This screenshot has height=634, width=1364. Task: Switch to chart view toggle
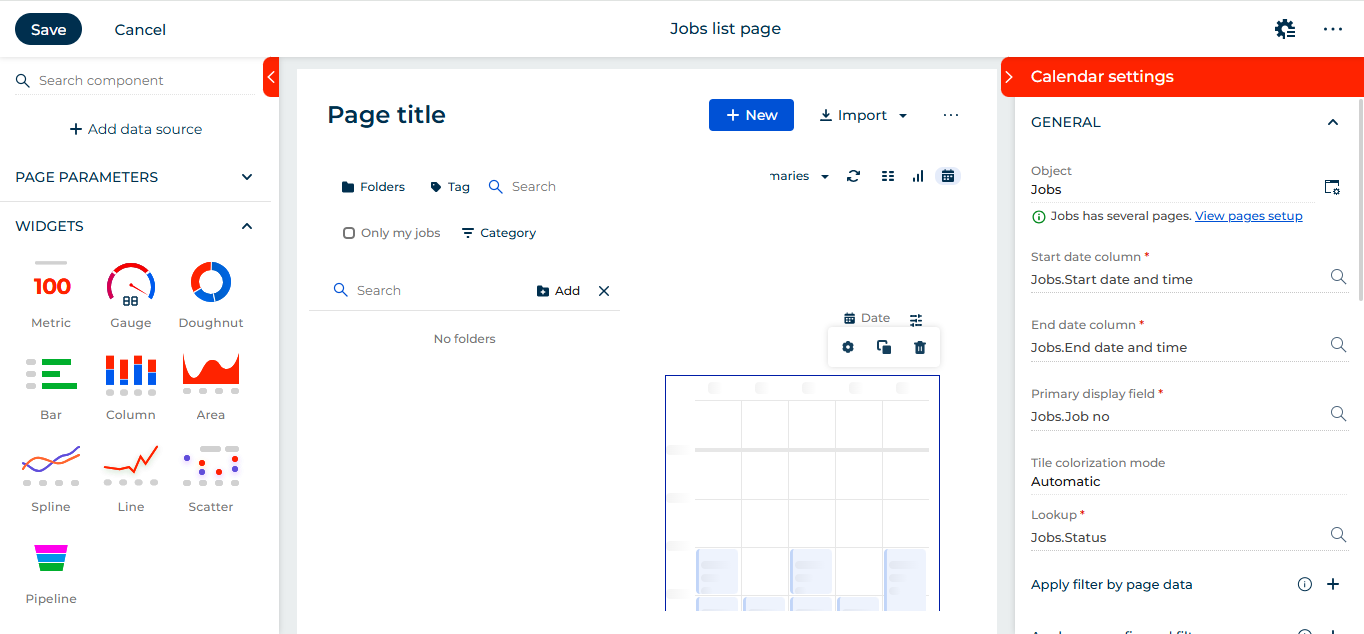[918, 176]
